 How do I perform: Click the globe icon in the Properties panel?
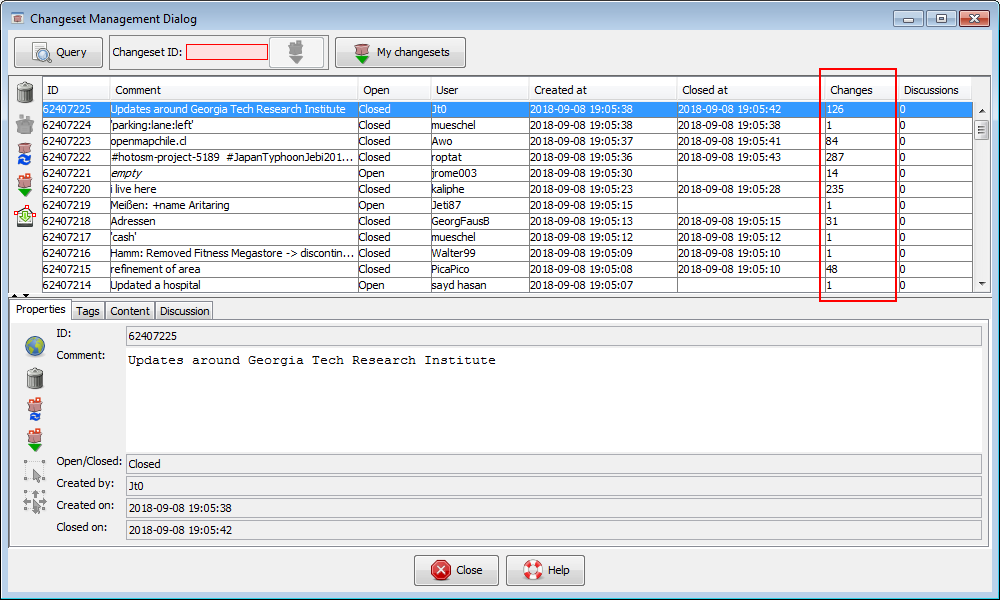point(35,347)
